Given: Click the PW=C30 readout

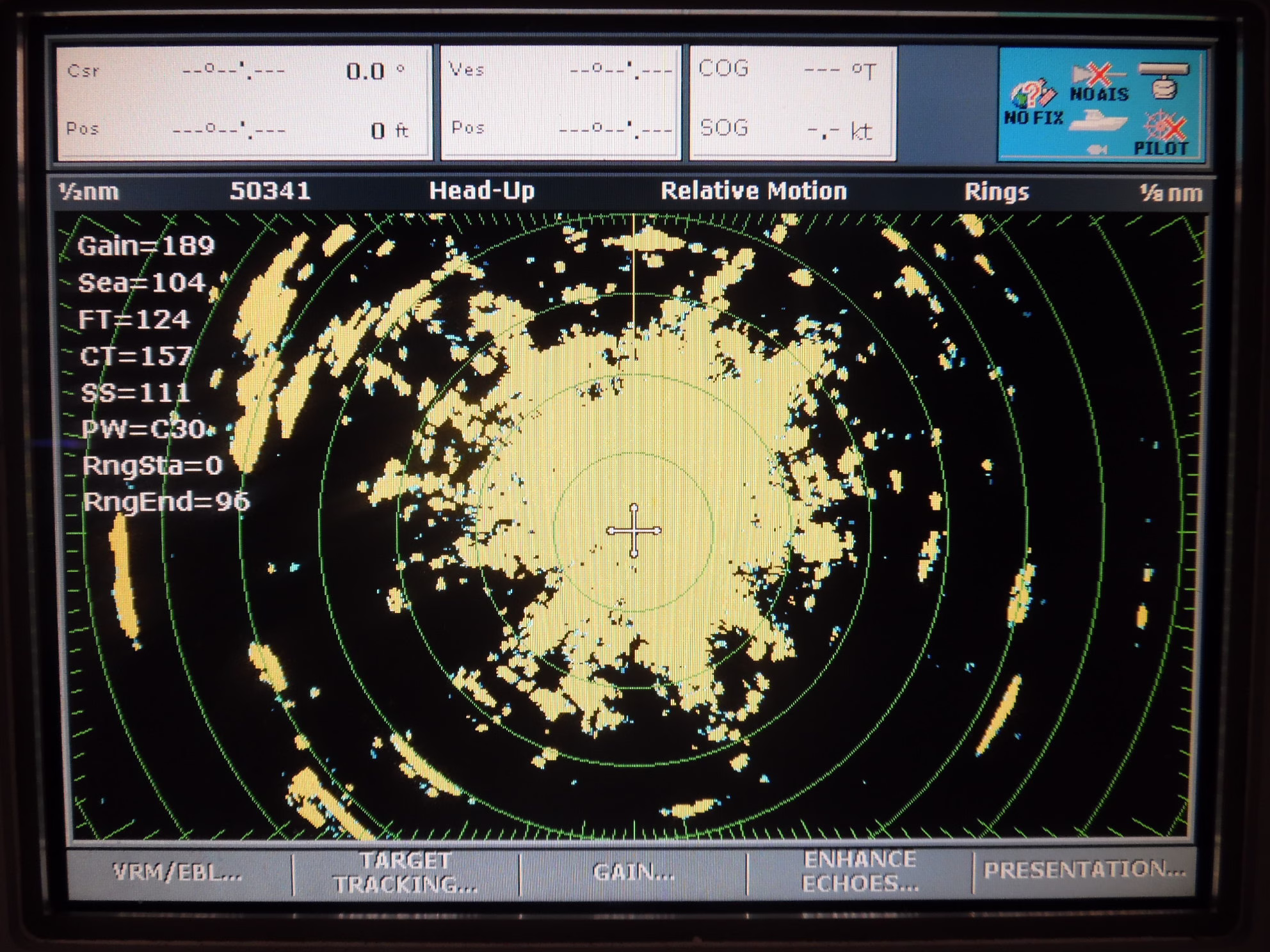Looking at the screenshot, I should tap(144, 429).
